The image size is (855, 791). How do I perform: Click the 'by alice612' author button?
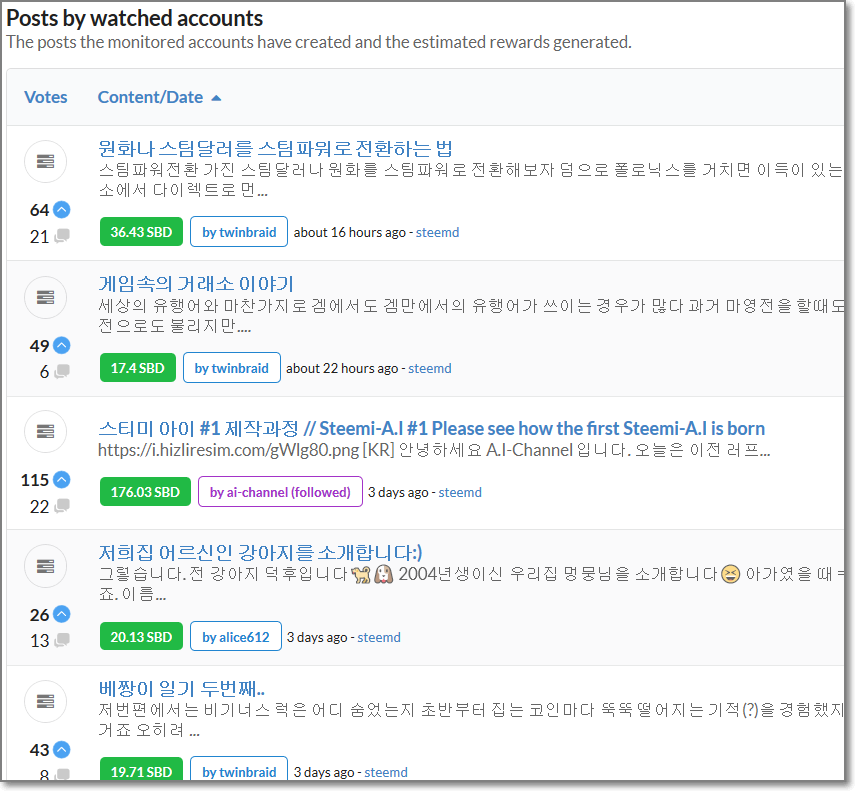(x=236, y=637)
